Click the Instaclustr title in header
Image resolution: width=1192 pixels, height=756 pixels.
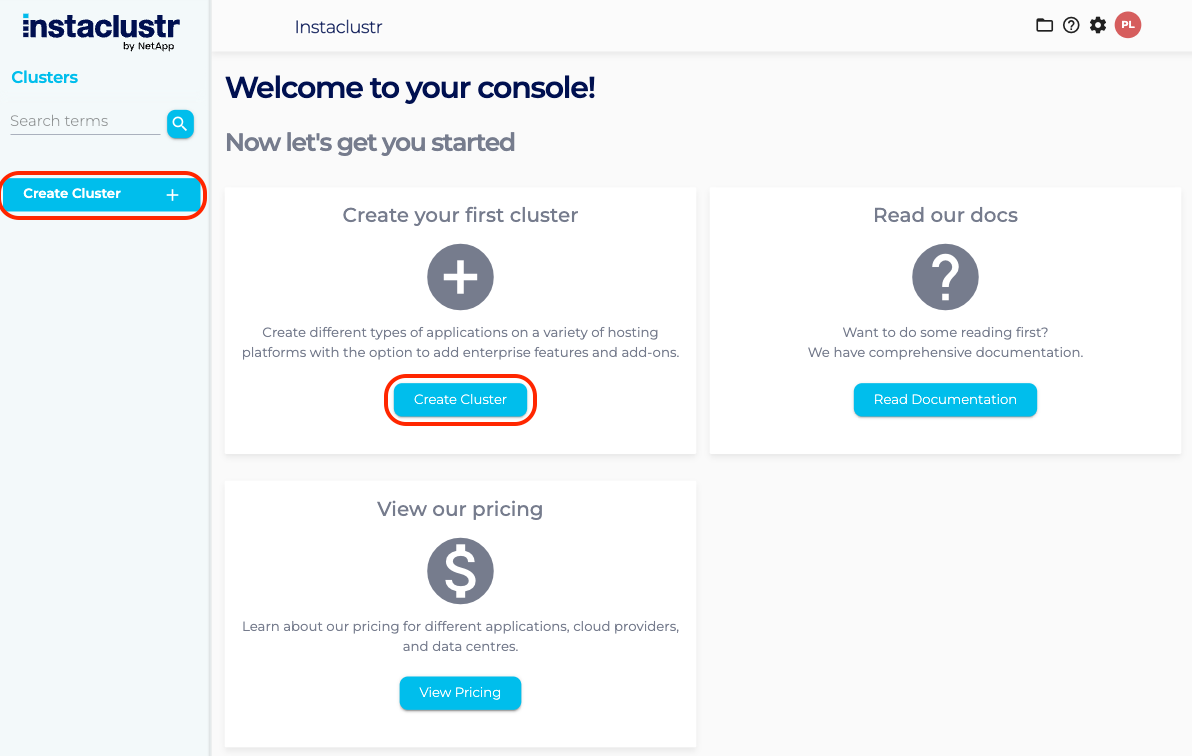[x=338, y=27]
